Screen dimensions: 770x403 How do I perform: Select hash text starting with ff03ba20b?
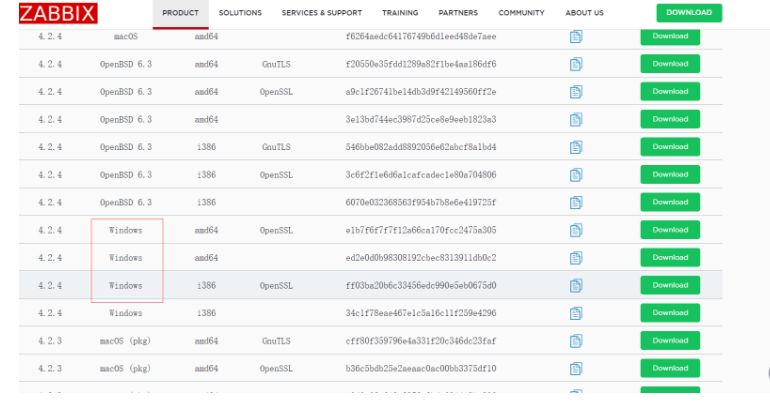coord(421,286)
